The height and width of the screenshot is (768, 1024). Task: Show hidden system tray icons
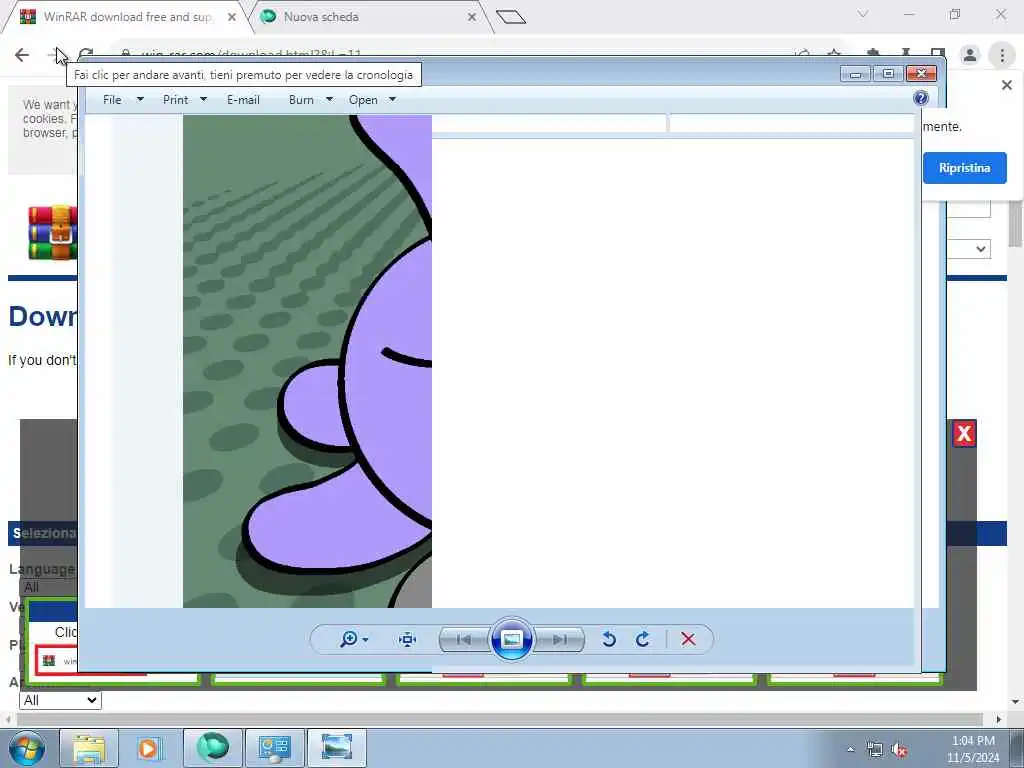tap(850, 749)
